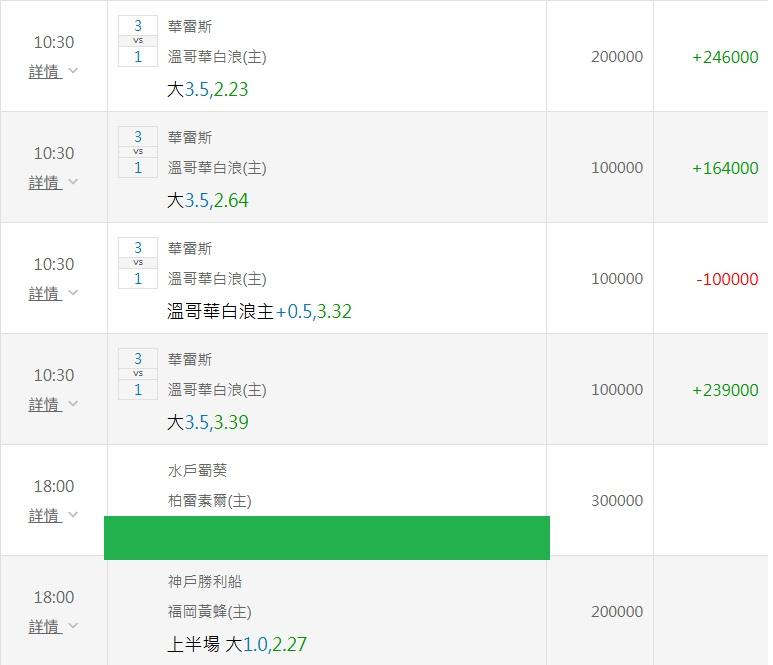773x665 pixels.
Task: Expand chevron beside 詳情 in +164000 row
Action: click(x=73, y=182)
